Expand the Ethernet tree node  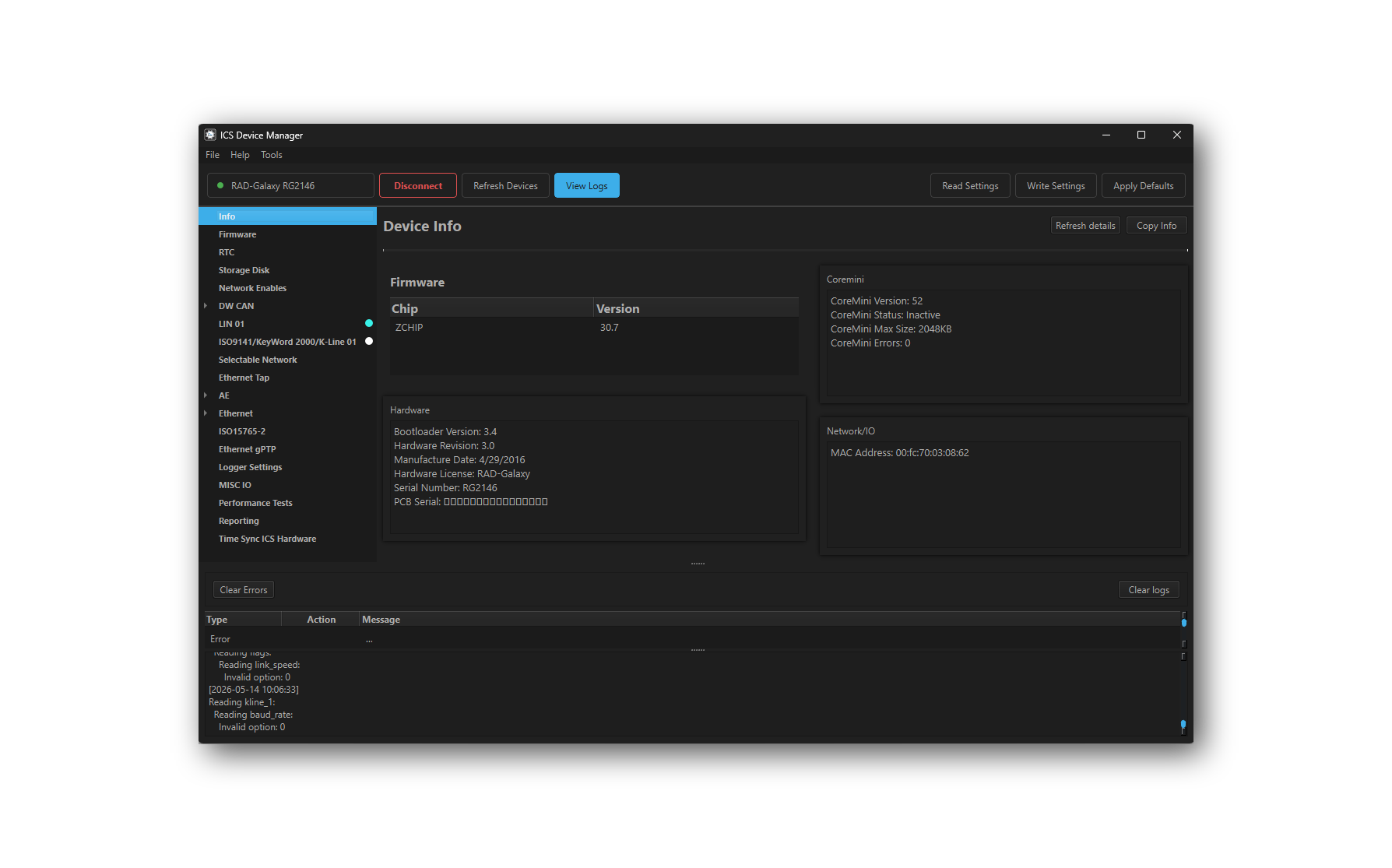click(x=206, y=413)
